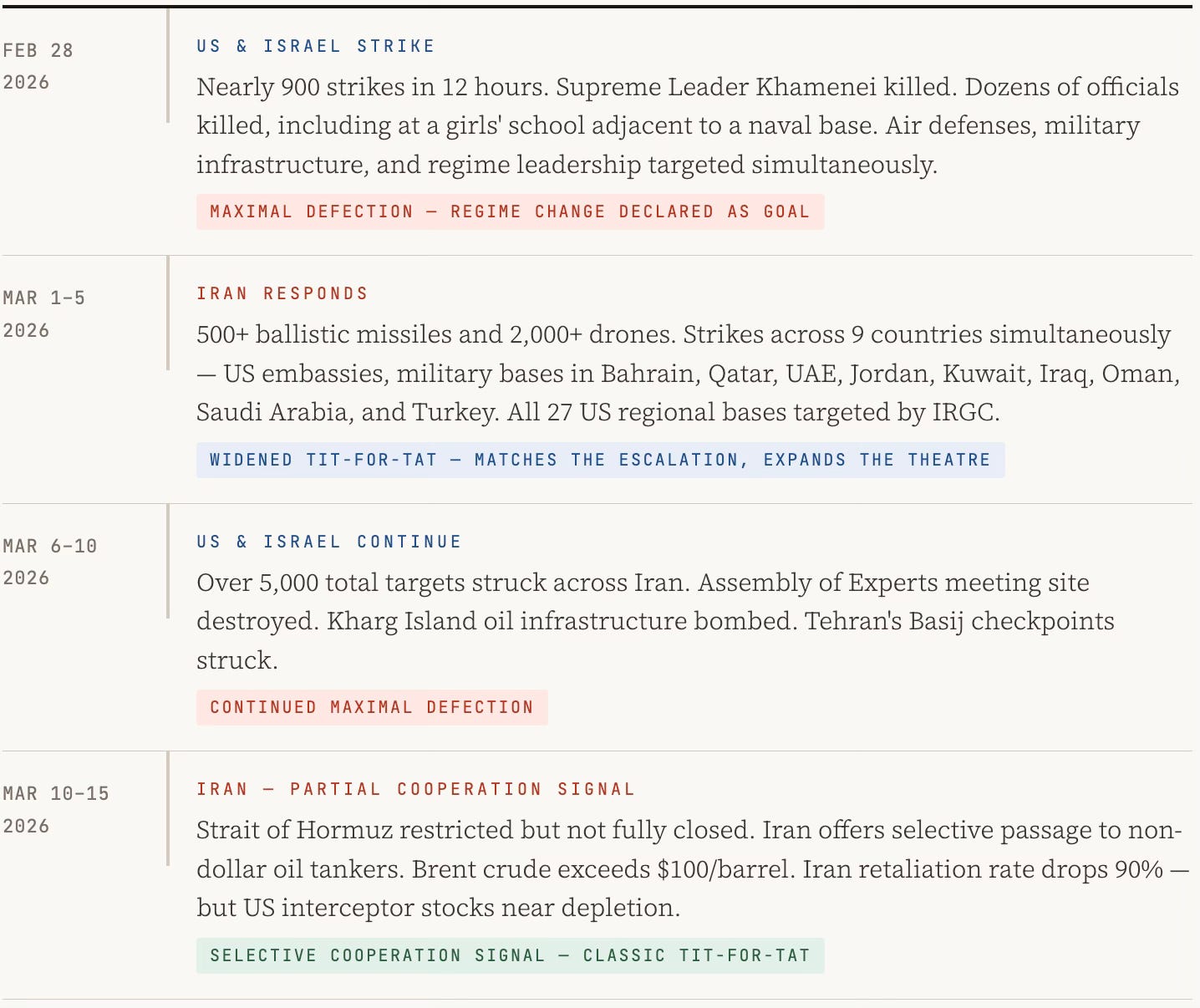The image size is (1200, 1008).
Task: Select the 'US & ISRAEL STRIKE' heading
Action: (x=316, y=46)
